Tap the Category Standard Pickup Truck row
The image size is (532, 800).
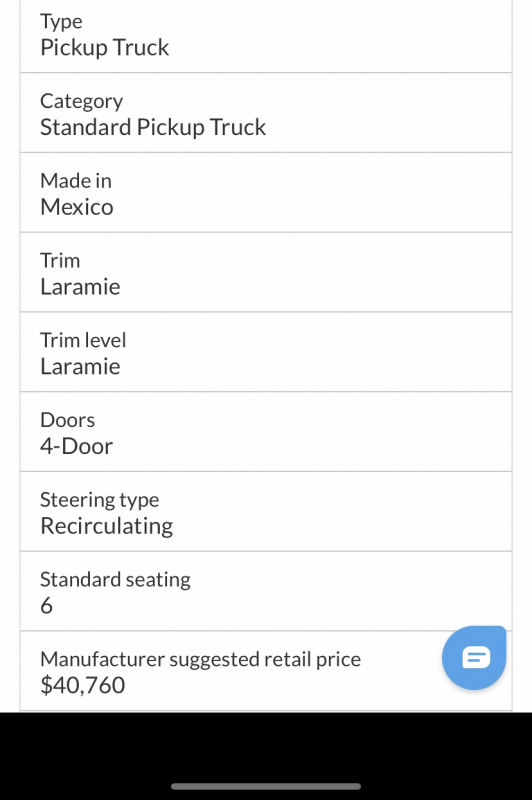(266, 113)
